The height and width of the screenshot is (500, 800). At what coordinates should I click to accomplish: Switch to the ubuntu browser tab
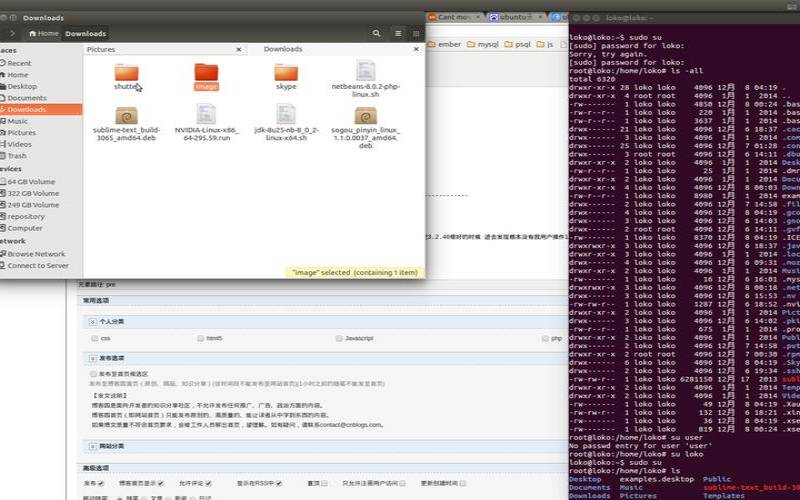(x=516, y=17)
